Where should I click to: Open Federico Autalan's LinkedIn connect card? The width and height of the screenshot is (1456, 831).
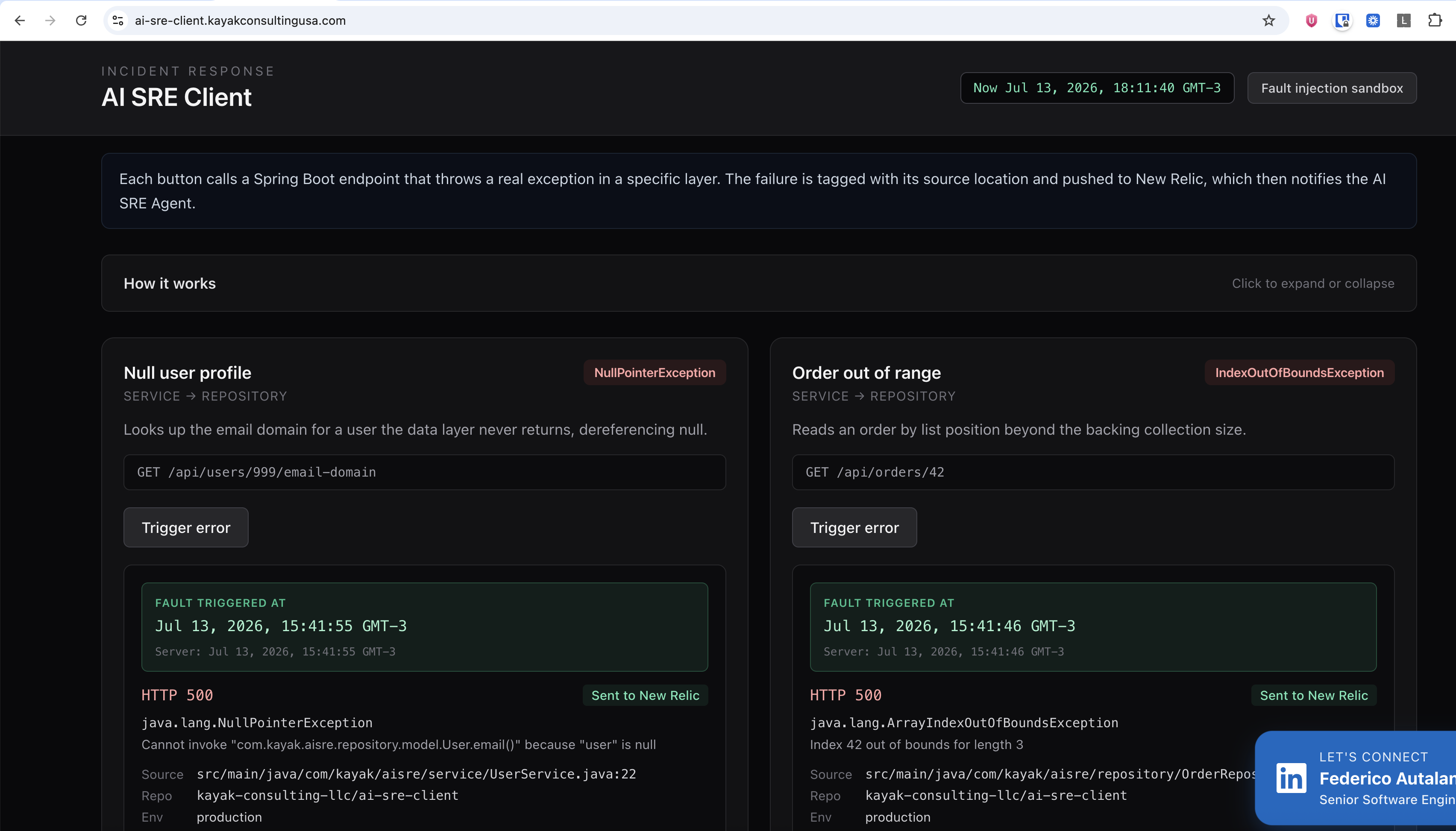click(x=1356, y=778)
